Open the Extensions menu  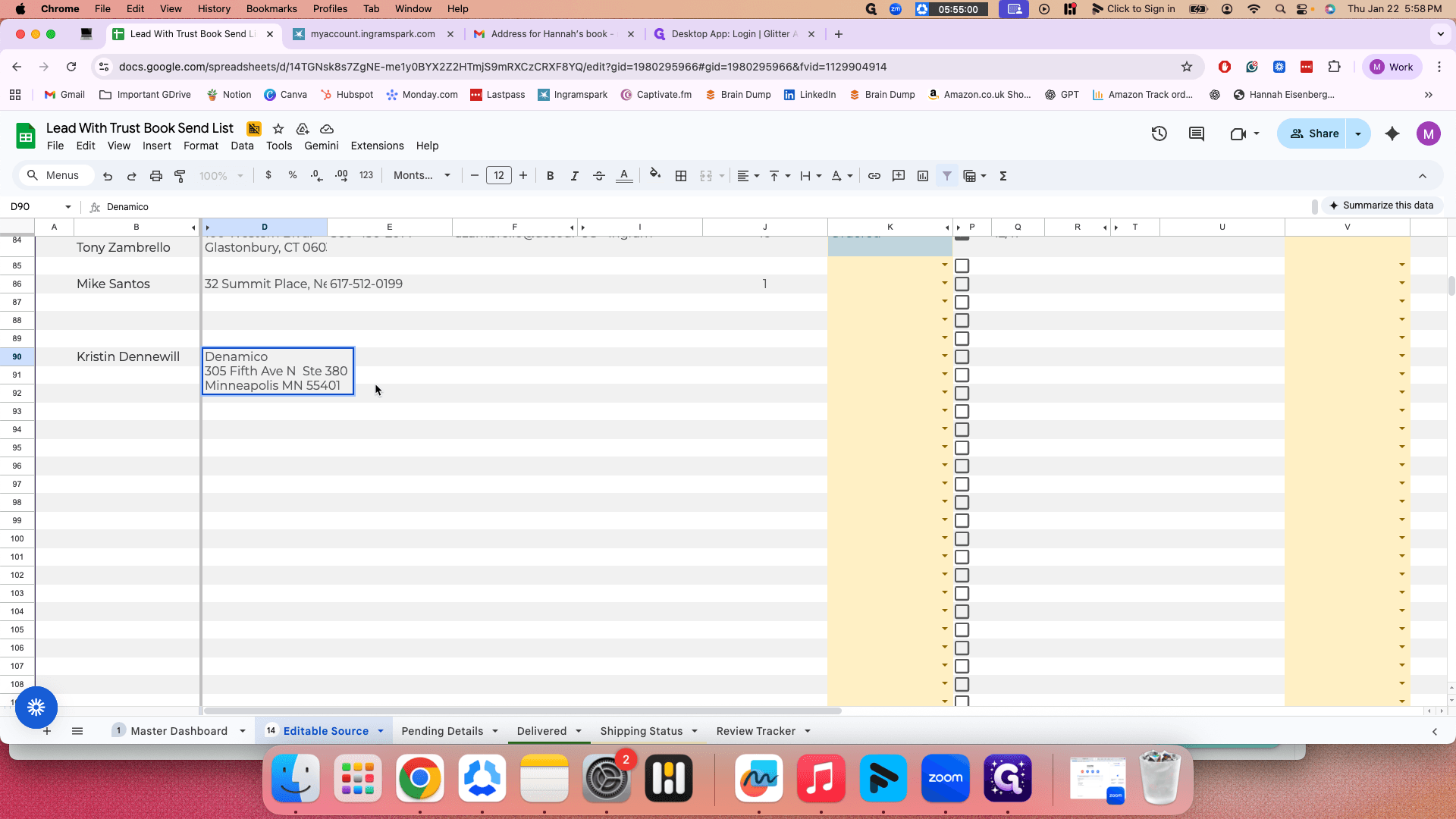(x=377, y=146)
